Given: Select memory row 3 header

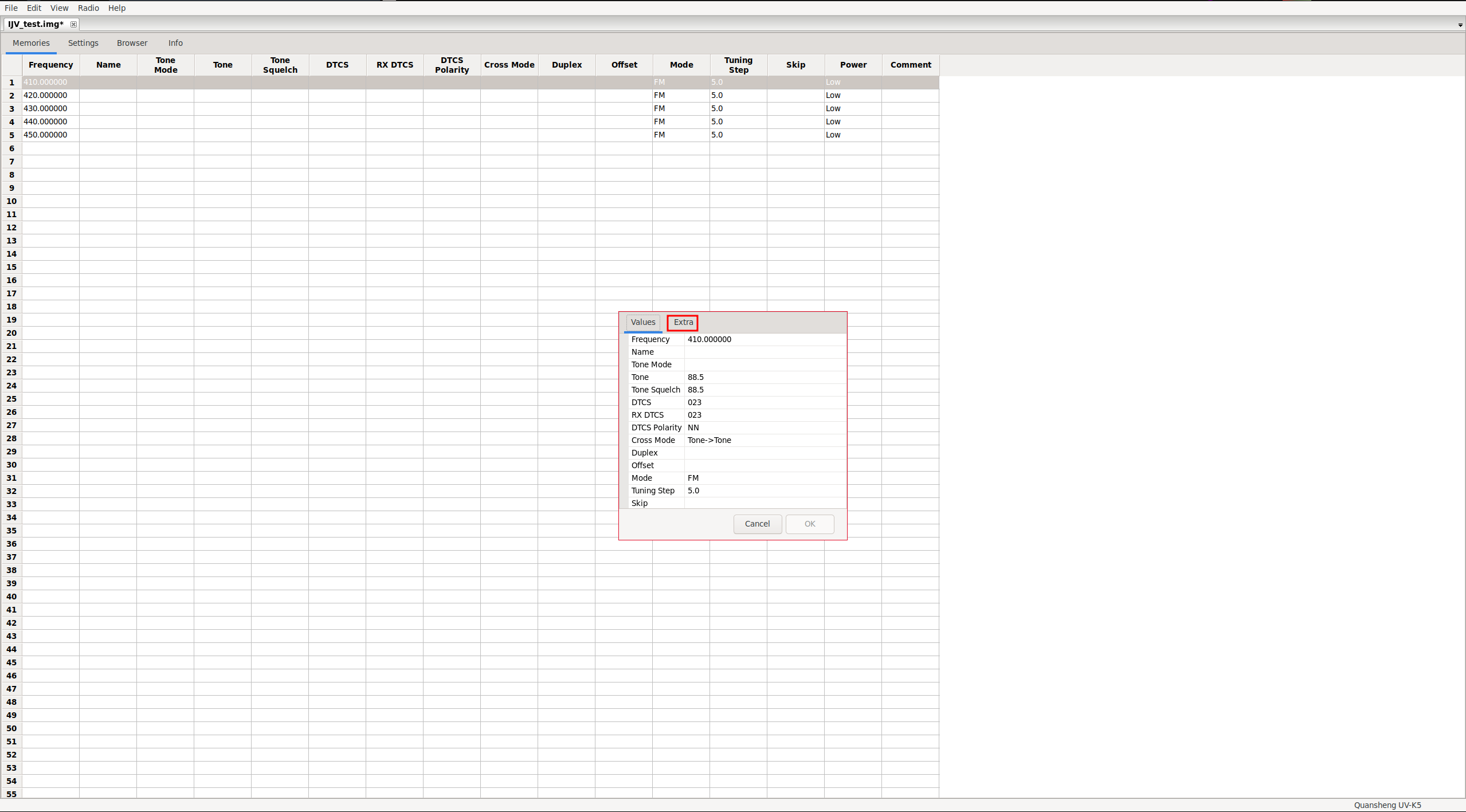Looking at the screenshot, I should click(x=11, y=108).
